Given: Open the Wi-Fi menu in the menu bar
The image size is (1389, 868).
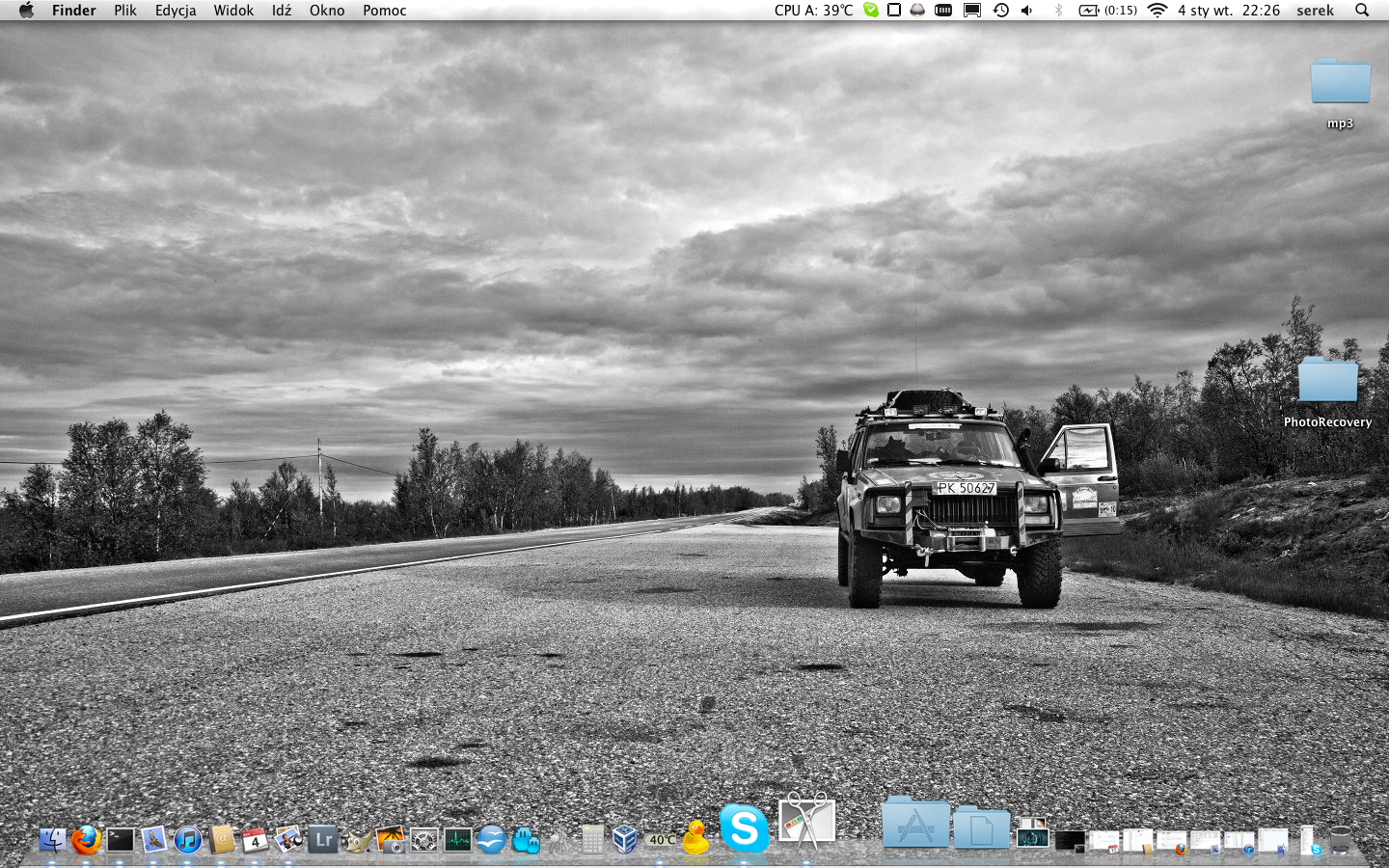Looking at the screenshot, I should click(1157, 10).
